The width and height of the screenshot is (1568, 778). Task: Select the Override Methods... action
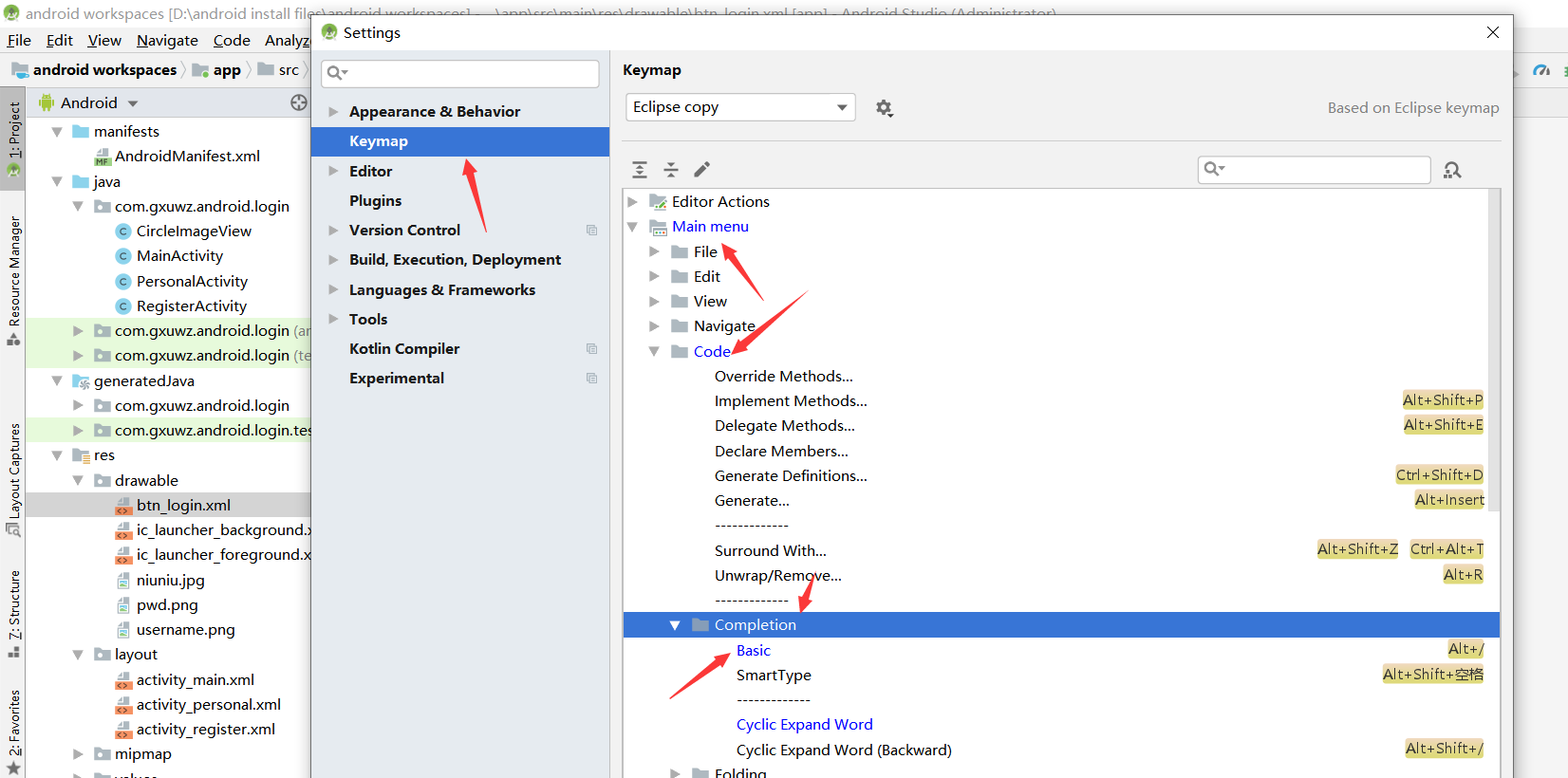pos(783,377)
